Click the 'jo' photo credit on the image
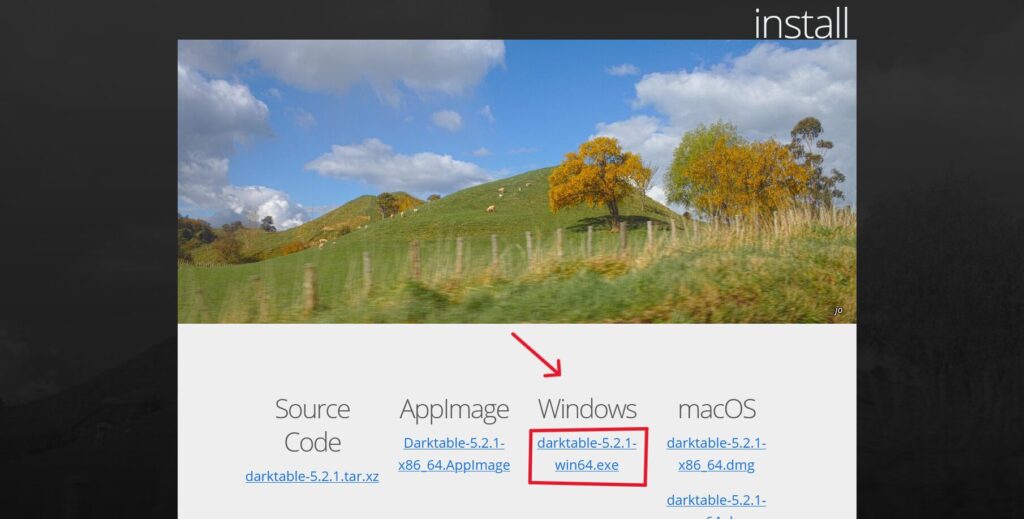The height and width of the screenshot is (519, 1024). click(838, 311)
